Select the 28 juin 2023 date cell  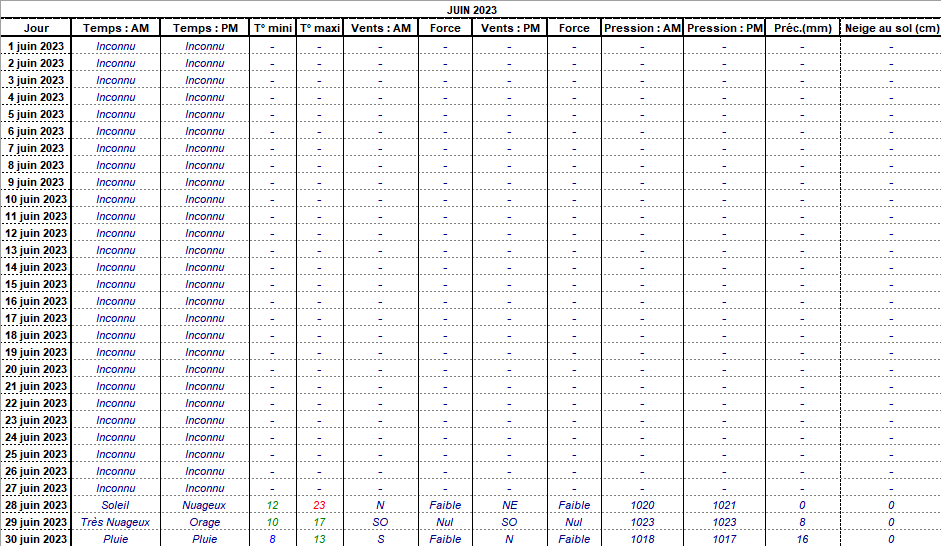tap(36, 505)
